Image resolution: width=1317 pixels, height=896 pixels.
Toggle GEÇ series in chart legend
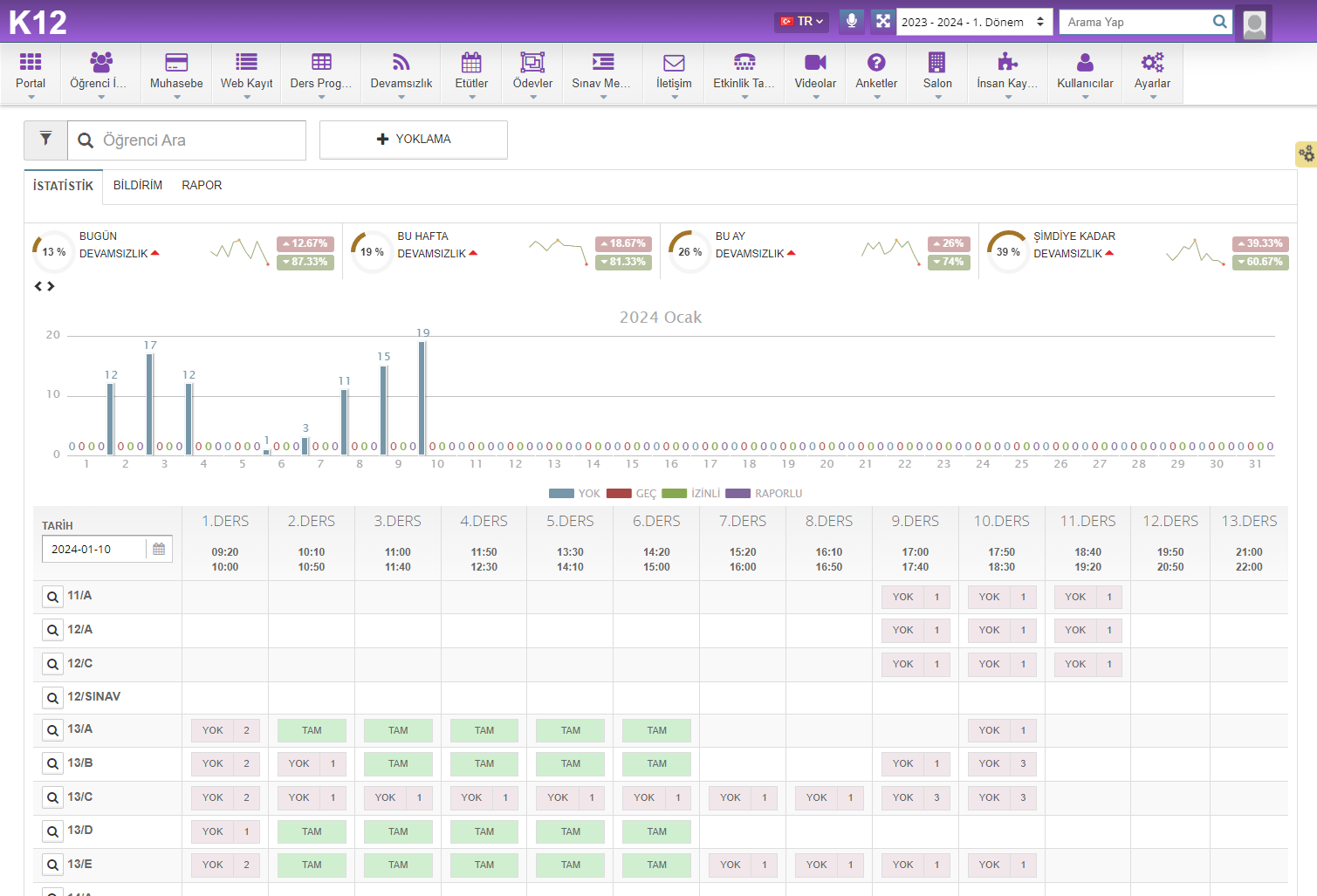click(631, 494)
